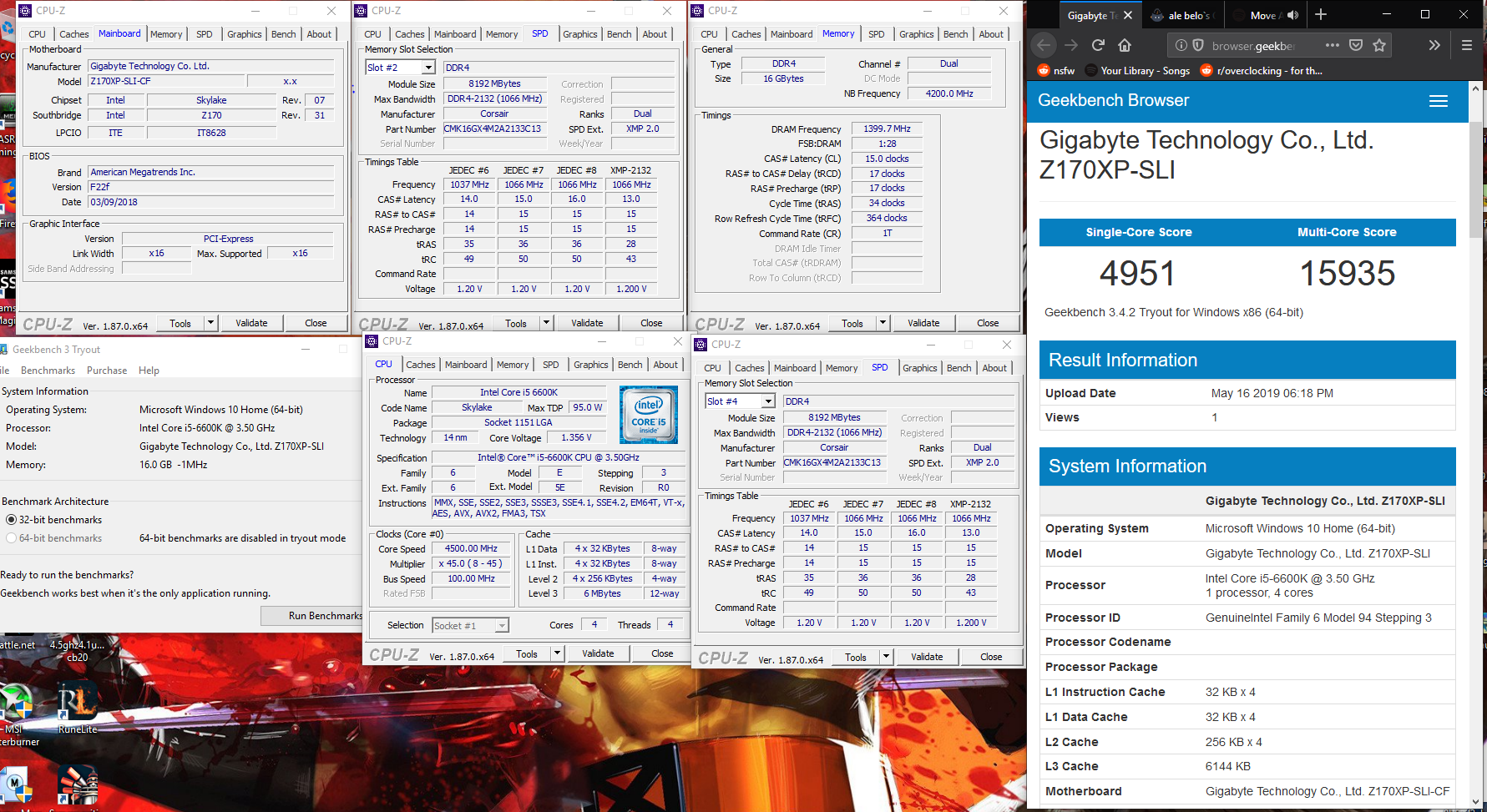Image resolution: width=1487 pixels, height=812 pixels.
Task: Save page to Pocket
Action: [x=1356, y=45]
